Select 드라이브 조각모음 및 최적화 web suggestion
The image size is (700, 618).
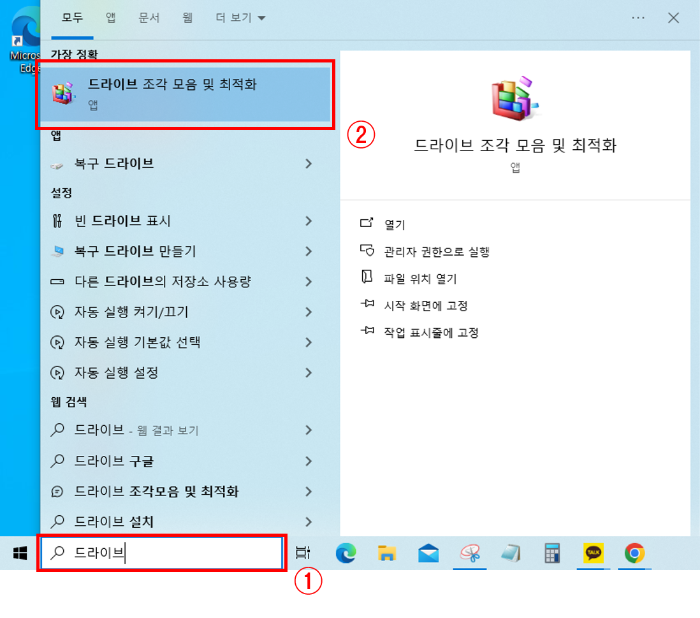(156, 491)
